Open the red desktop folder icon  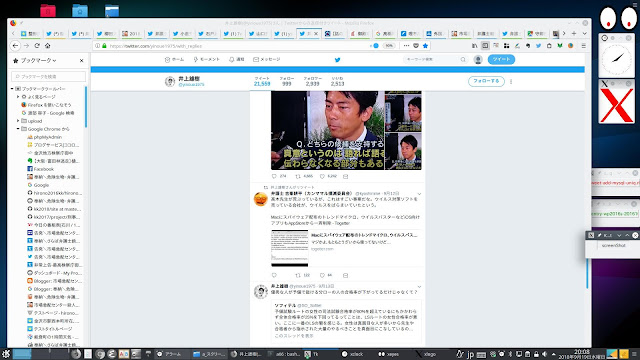pyautogui.click(x=48, y=11)
